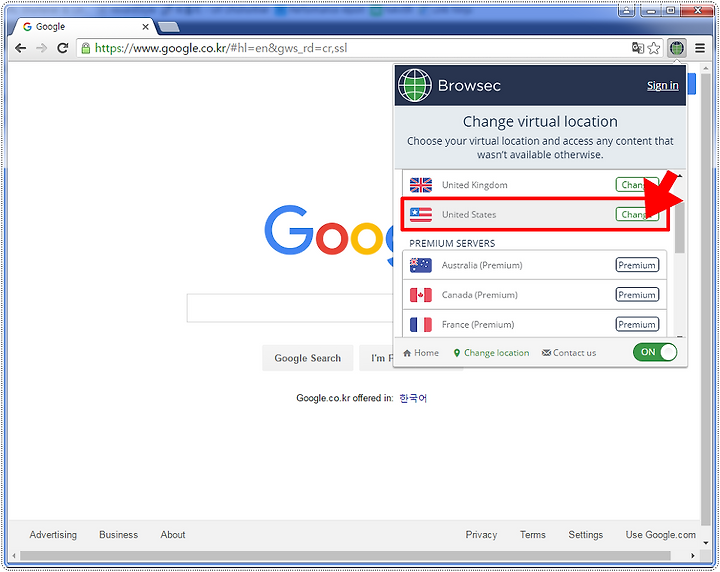Screen dimensions: 720x572
Task: Click the France flag icon
Action: [x=421, y=325]
